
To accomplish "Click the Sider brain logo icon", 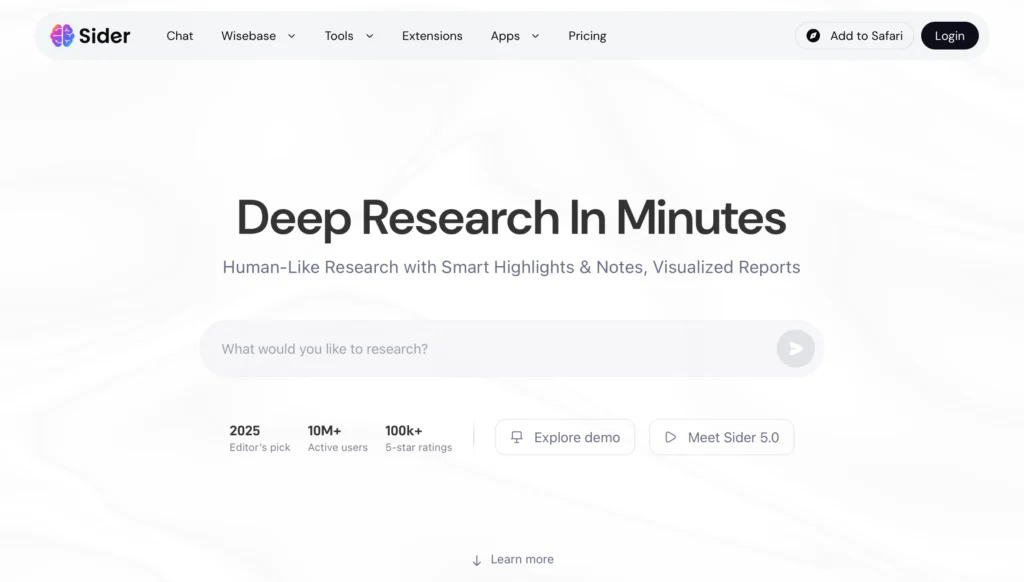I will 62,35.
